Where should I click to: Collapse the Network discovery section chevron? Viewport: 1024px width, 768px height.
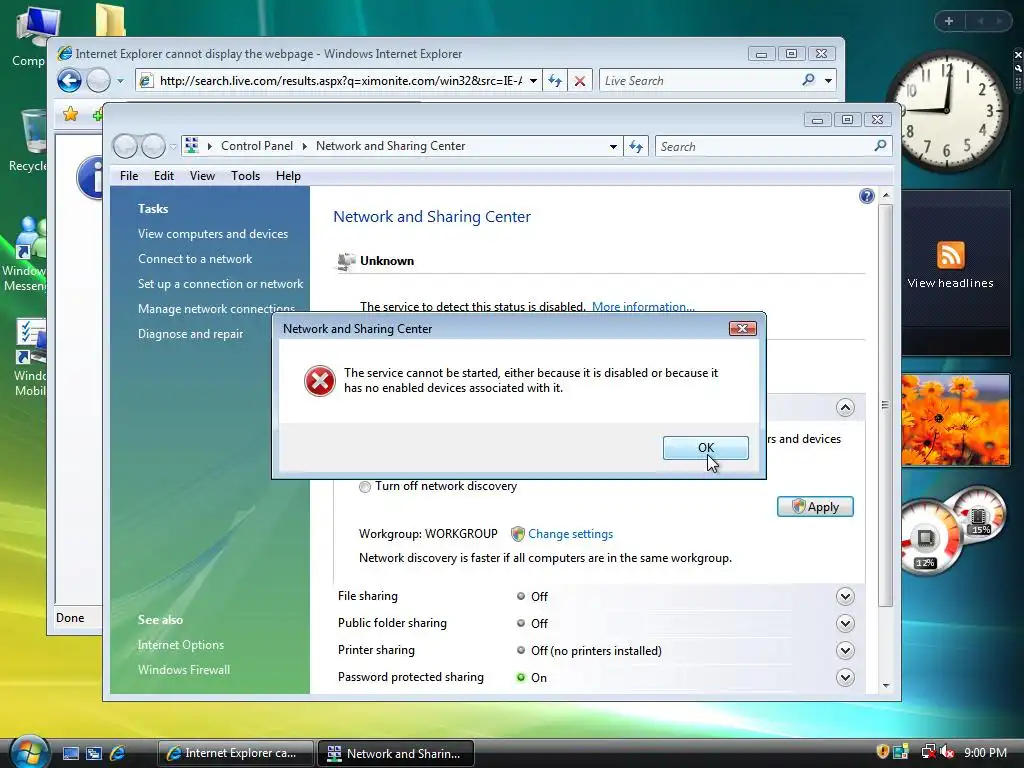coord(845,408)
